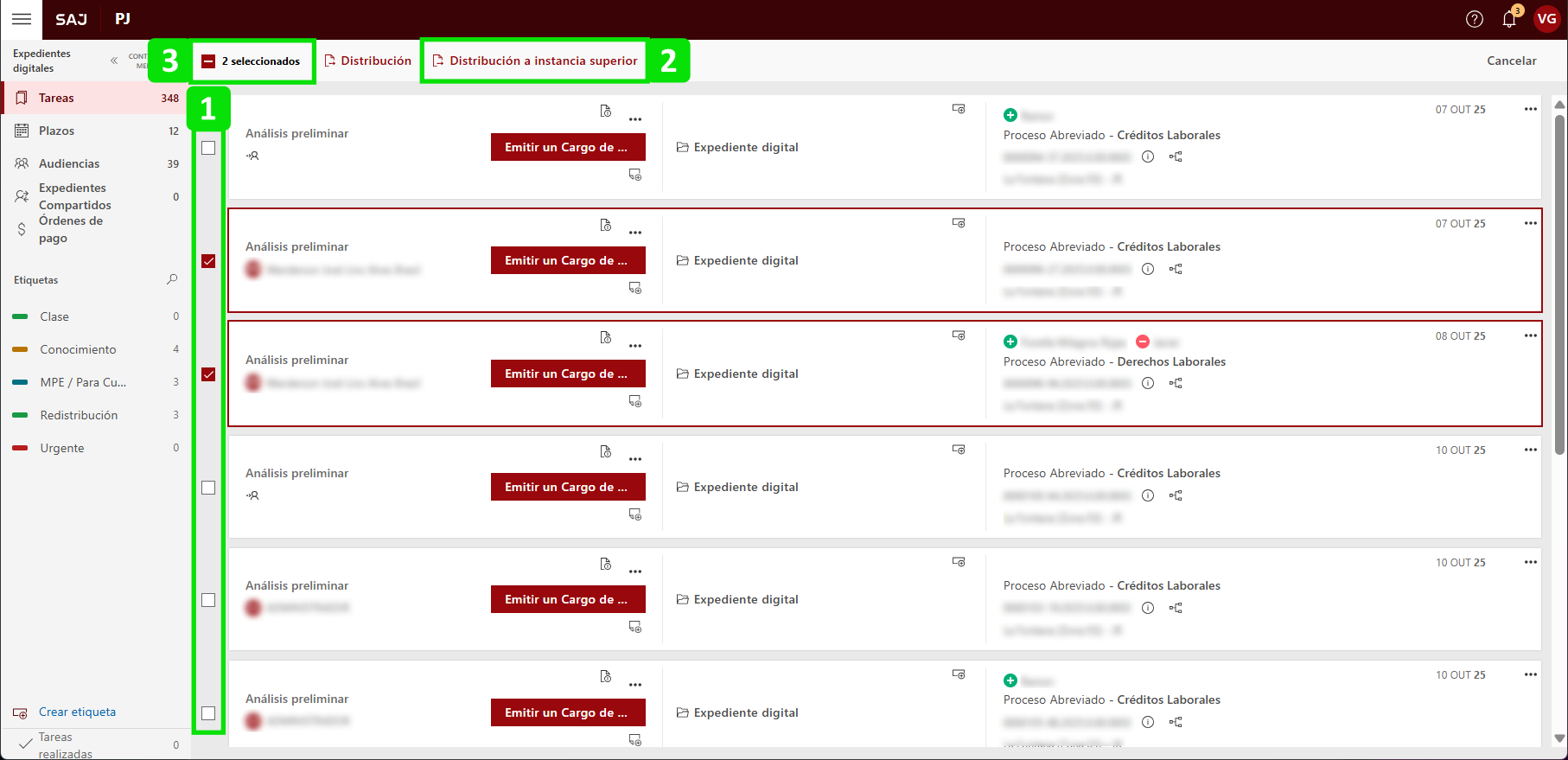1568x760 pixels.
Task: Check the first task card checkbox
Action: pyautogui.click(x=208, y=148)
